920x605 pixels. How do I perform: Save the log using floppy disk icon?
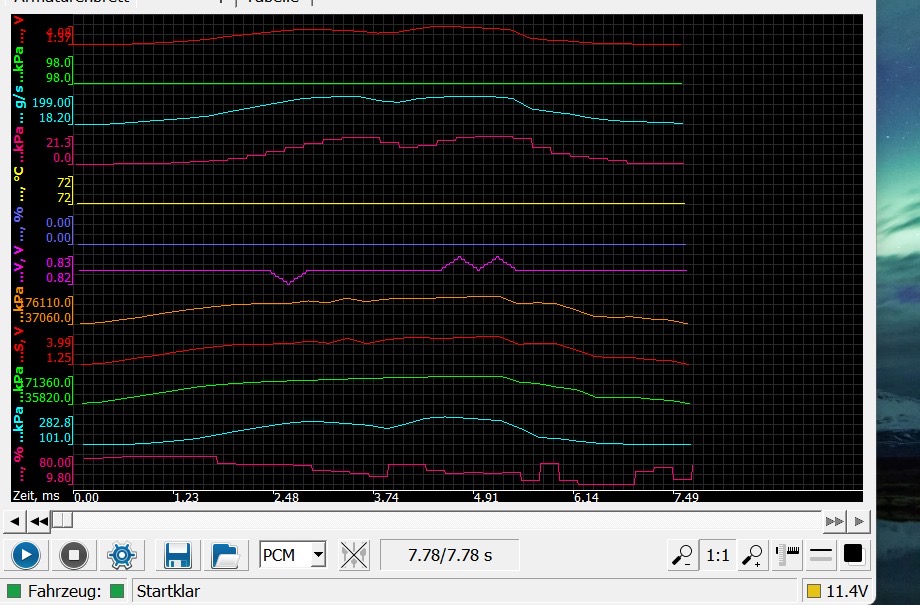coord(178,555)
